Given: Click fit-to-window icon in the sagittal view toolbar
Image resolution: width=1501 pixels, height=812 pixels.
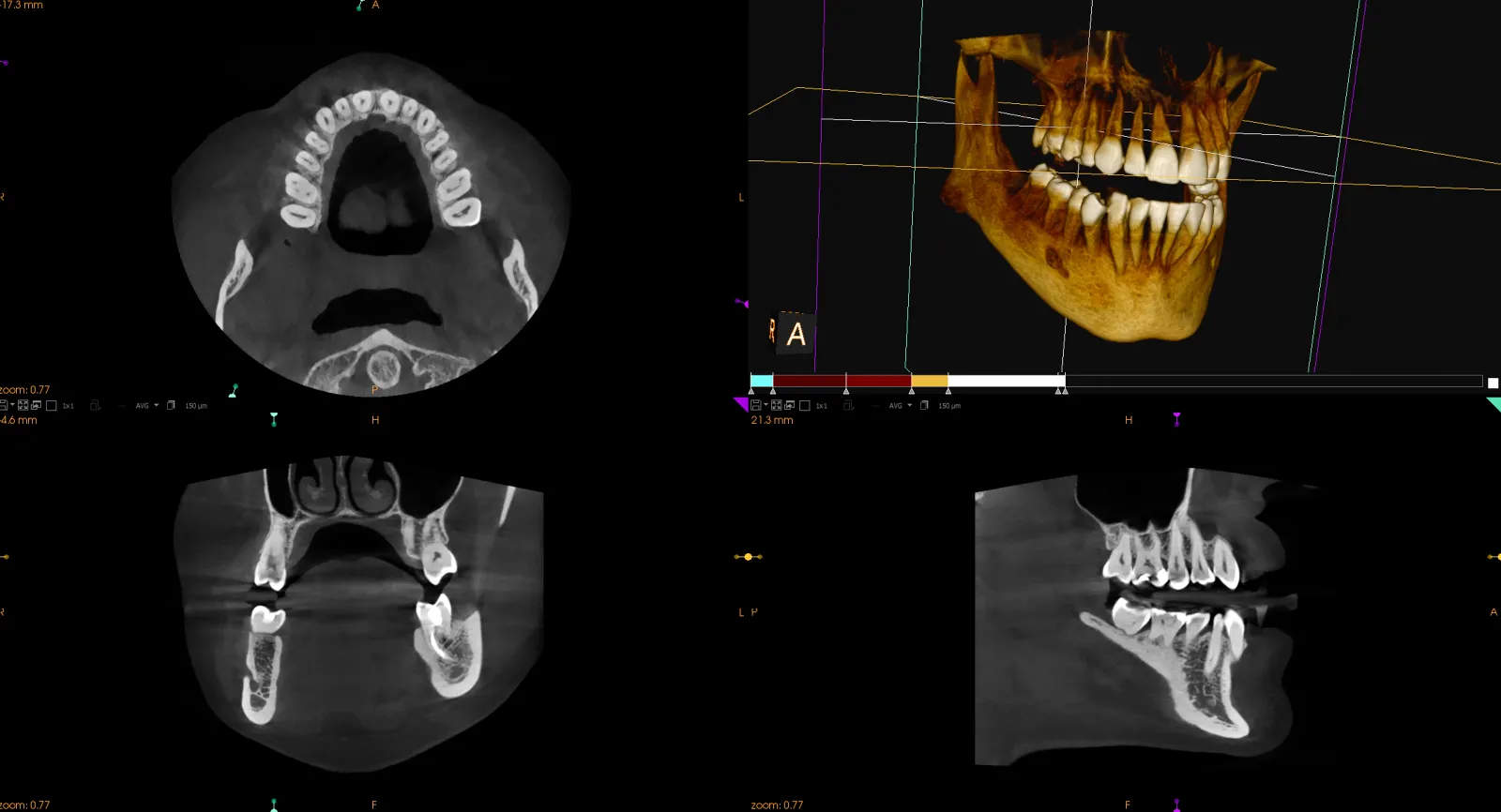Looking at the screenshot, I should (x=777, y=405).
